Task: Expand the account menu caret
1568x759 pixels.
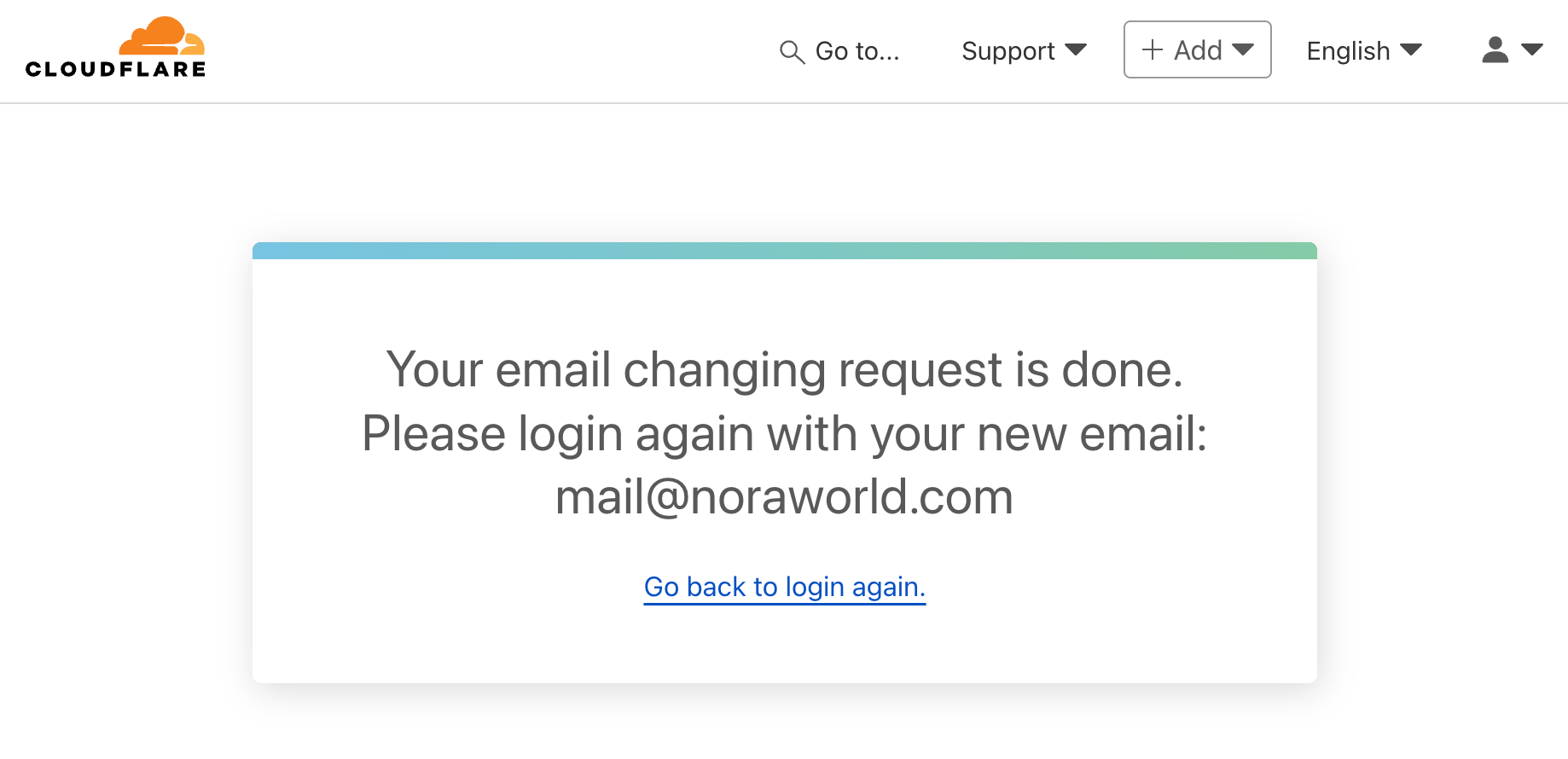Action: pos(1533,49)
